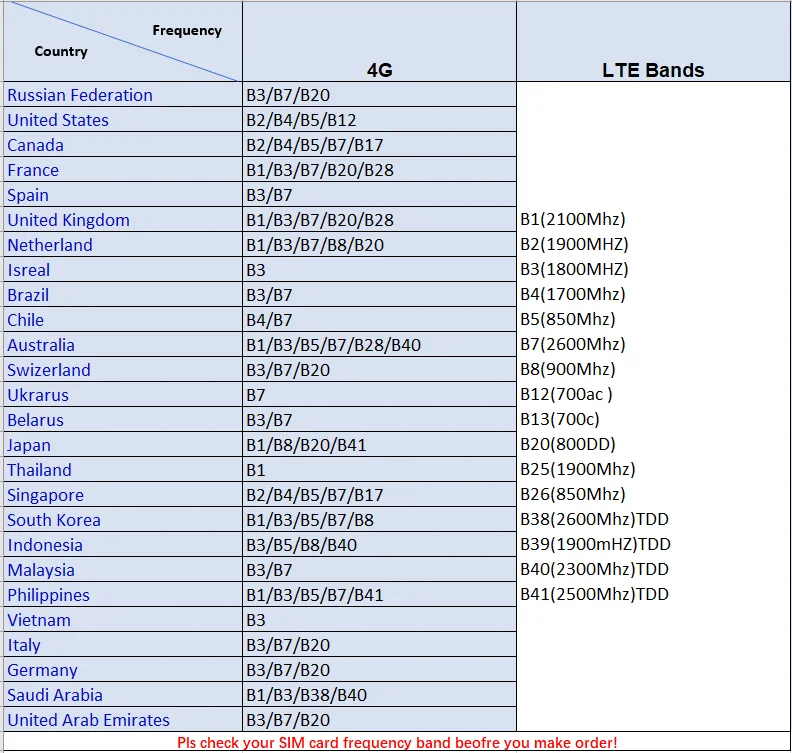Select the LTE Bands column header

coord(653,41)
